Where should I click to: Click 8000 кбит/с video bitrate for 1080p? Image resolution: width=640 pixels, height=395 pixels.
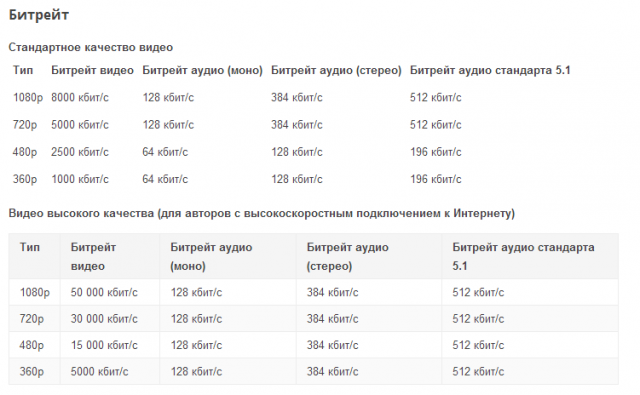pyautogui.click(x=80, y=98)
